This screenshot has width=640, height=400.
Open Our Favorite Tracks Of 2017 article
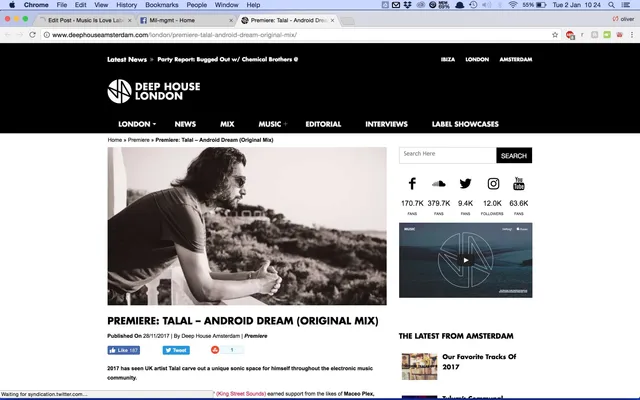click(x=479, y=362)
